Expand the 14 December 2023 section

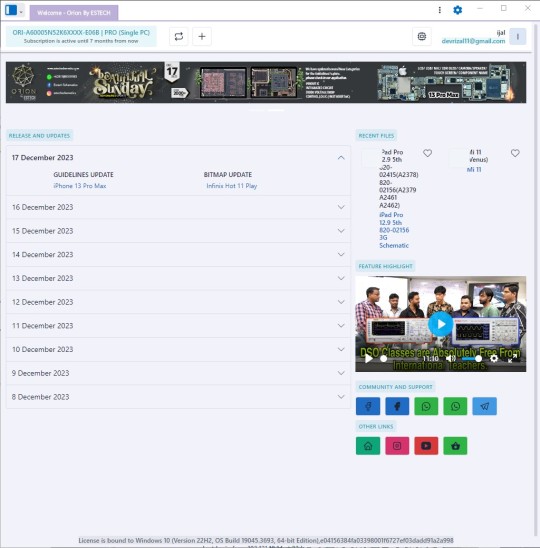(x=178, y=255)
